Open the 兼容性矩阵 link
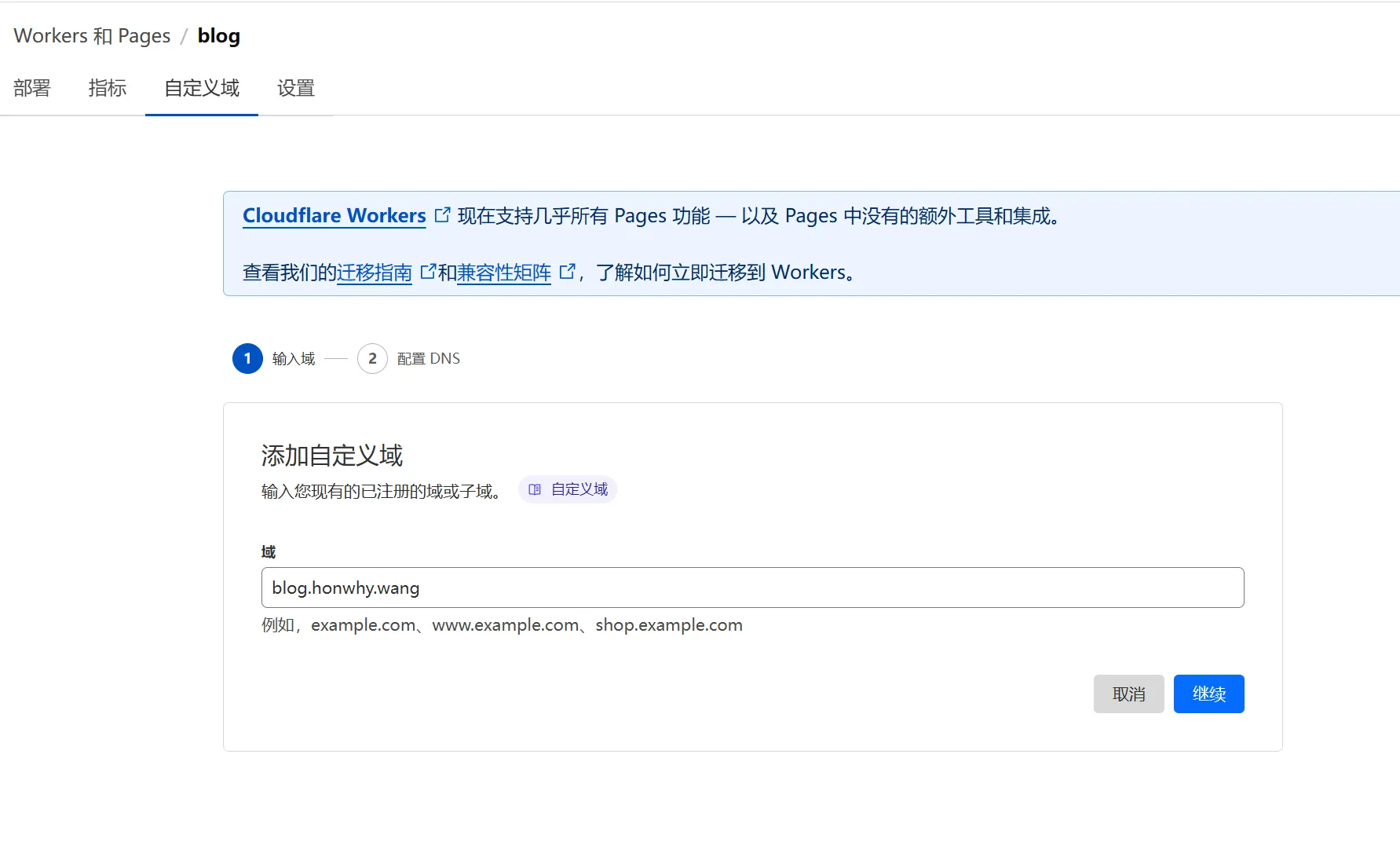This screenshot has width=1400, height=853. (503, 273)
